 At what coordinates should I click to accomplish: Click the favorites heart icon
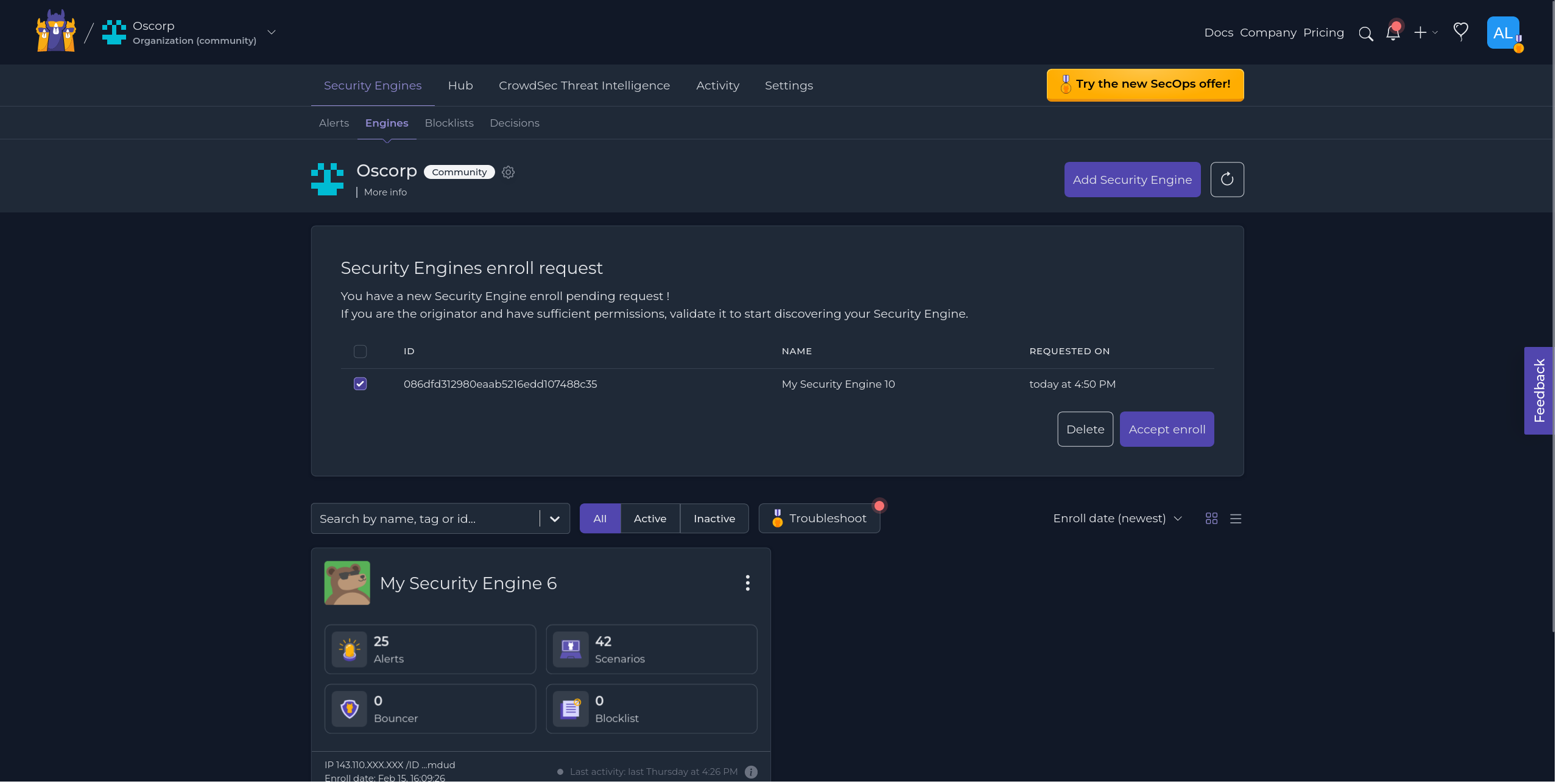coord(1461,32)
